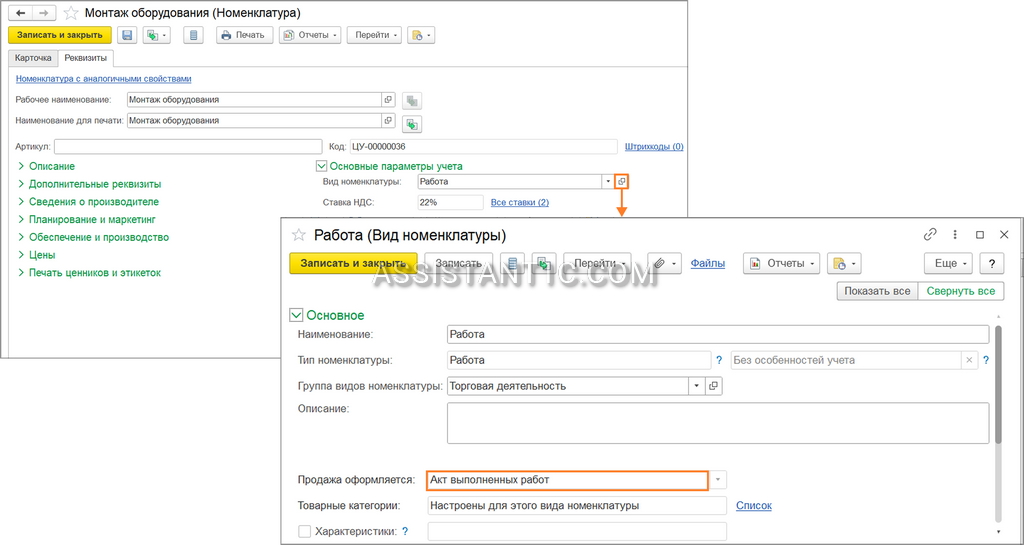Click Записать и закрыть in Номенклатура window
This screenshot has width=1024, height=545.
click(x=60, y=35)
